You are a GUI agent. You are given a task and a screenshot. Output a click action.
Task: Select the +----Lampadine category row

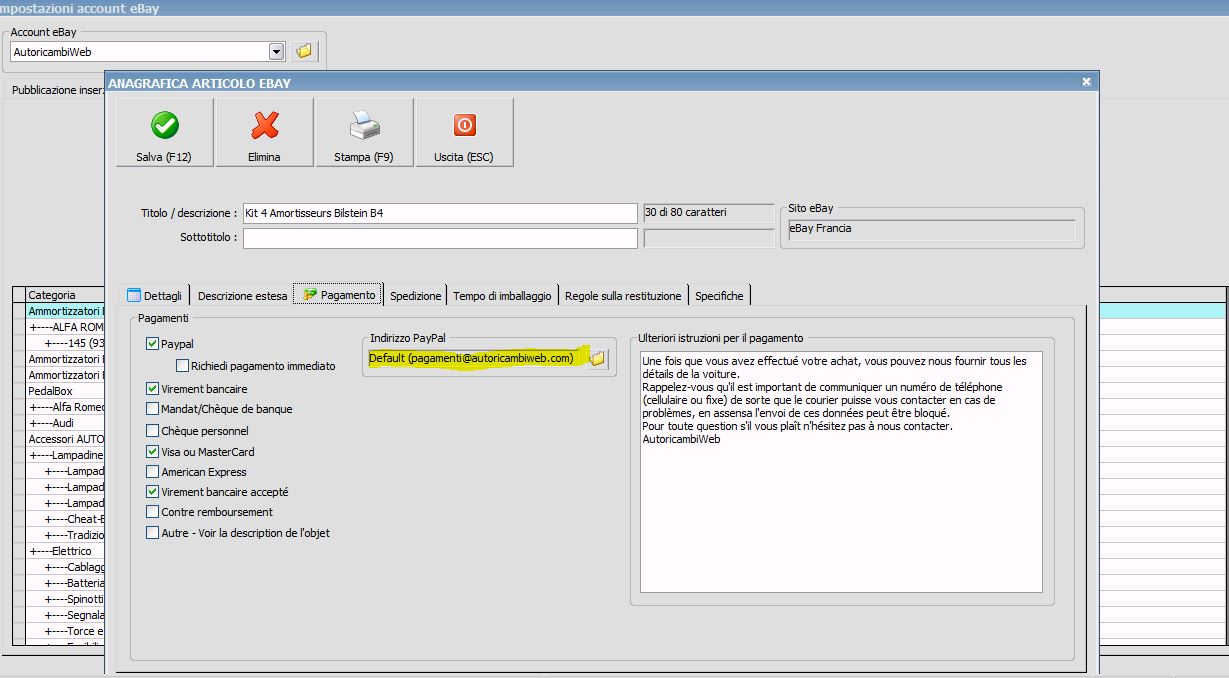pyautogui.click(x=66, y=455)
